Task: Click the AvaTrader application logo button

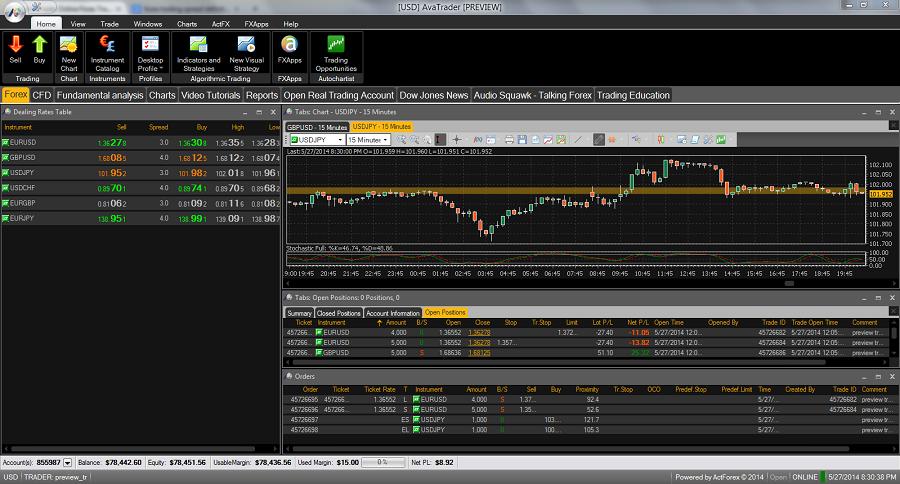Action: pos(14,11)
